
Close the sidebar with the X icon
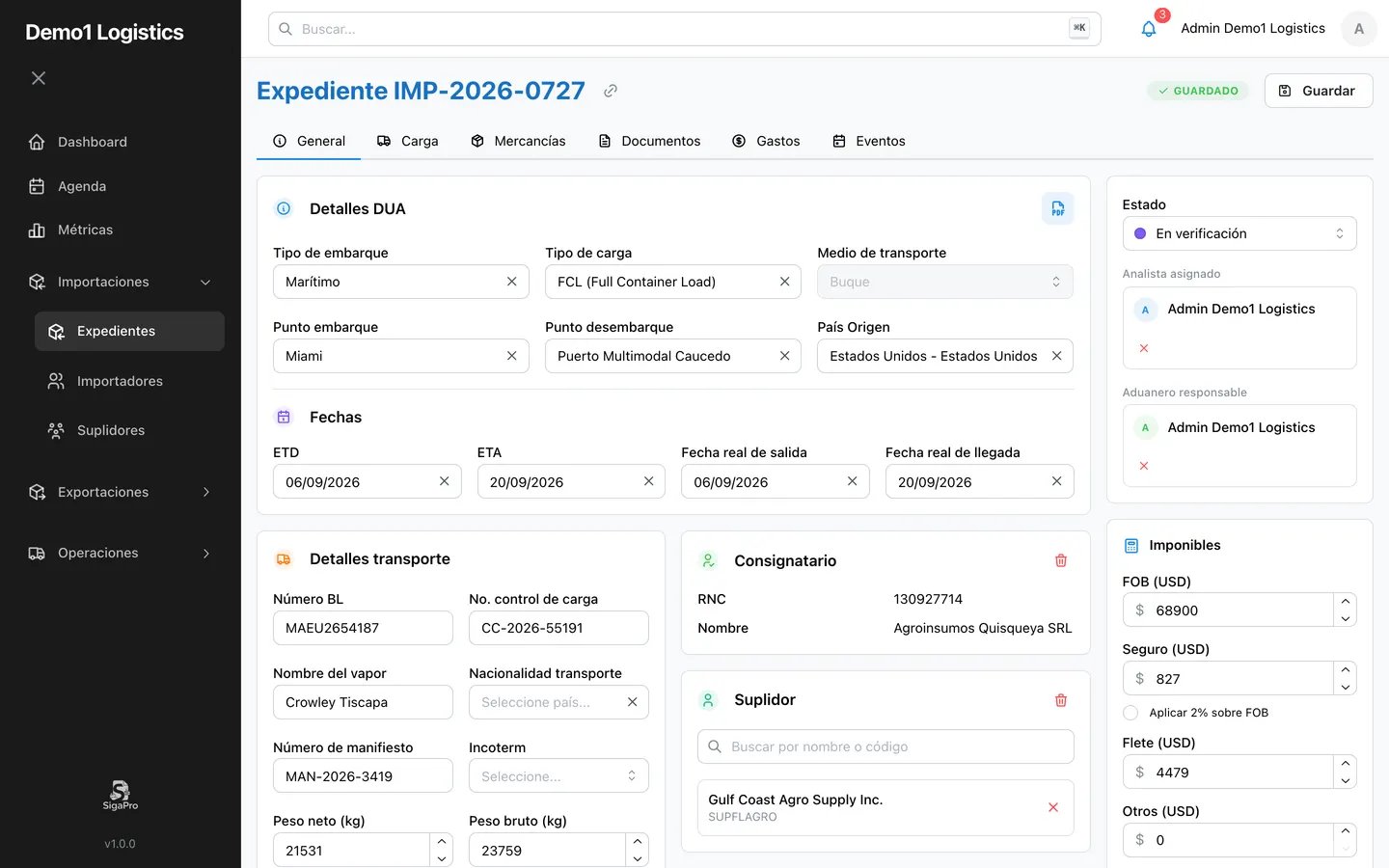[x=39, y=78]
